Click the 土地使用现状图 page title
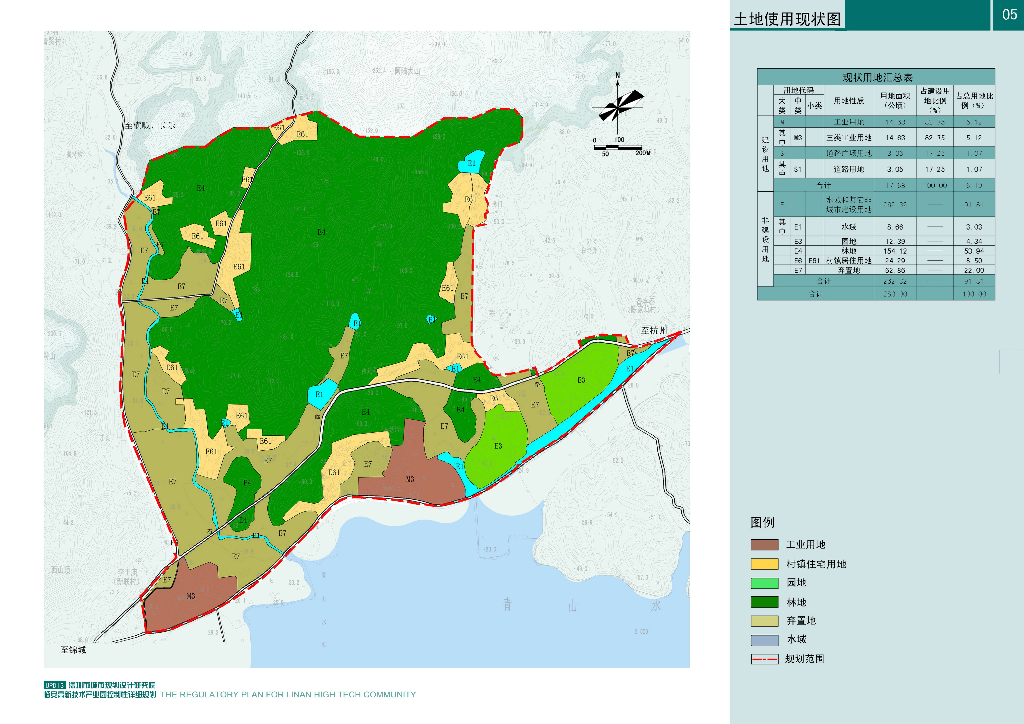This screenshot has width=1024, height=724. pos(789,19)
